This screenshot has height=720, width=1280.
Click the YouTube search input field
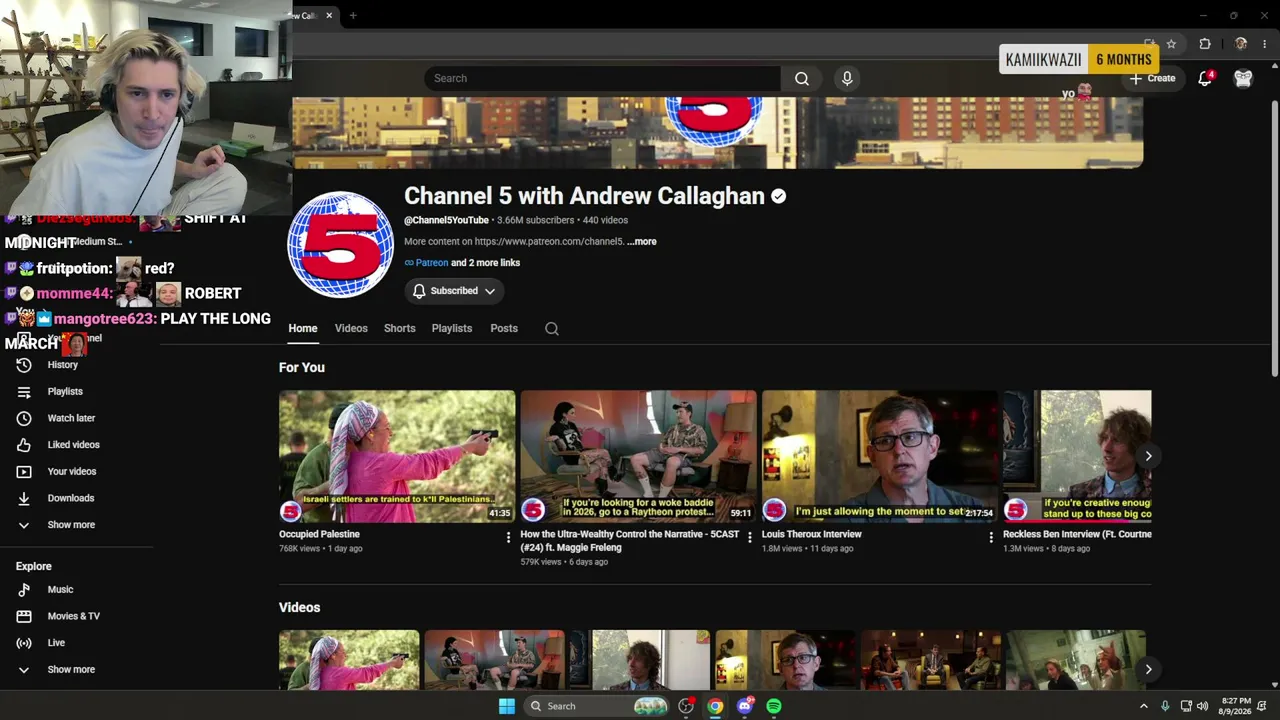pyautogui.click(x=602, y=78)
